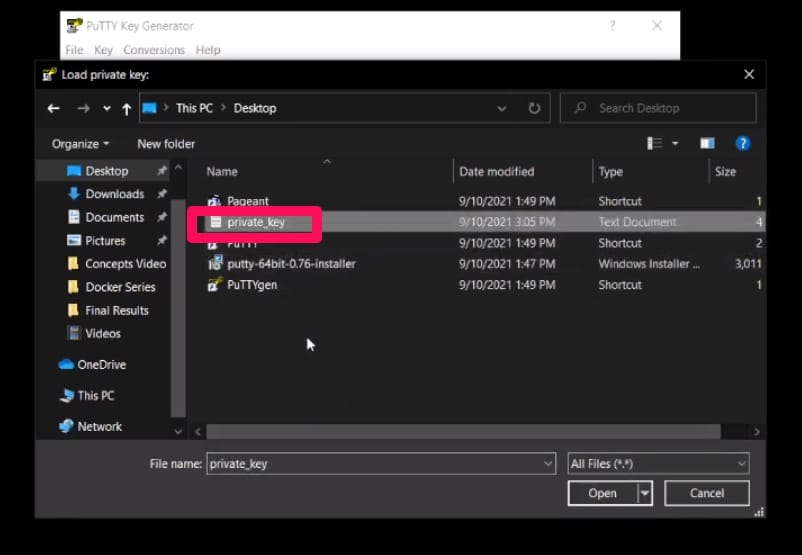Select Videos in the navigation pane

click(x=103, y=334)
